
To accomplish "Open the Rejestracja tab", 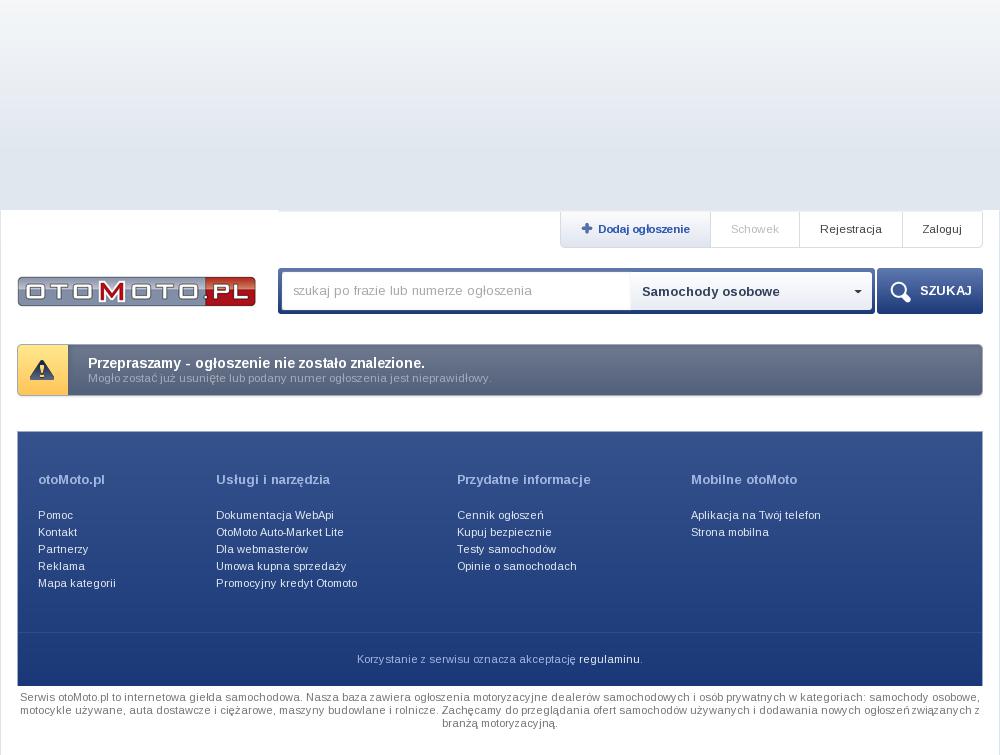I will 851,229.
